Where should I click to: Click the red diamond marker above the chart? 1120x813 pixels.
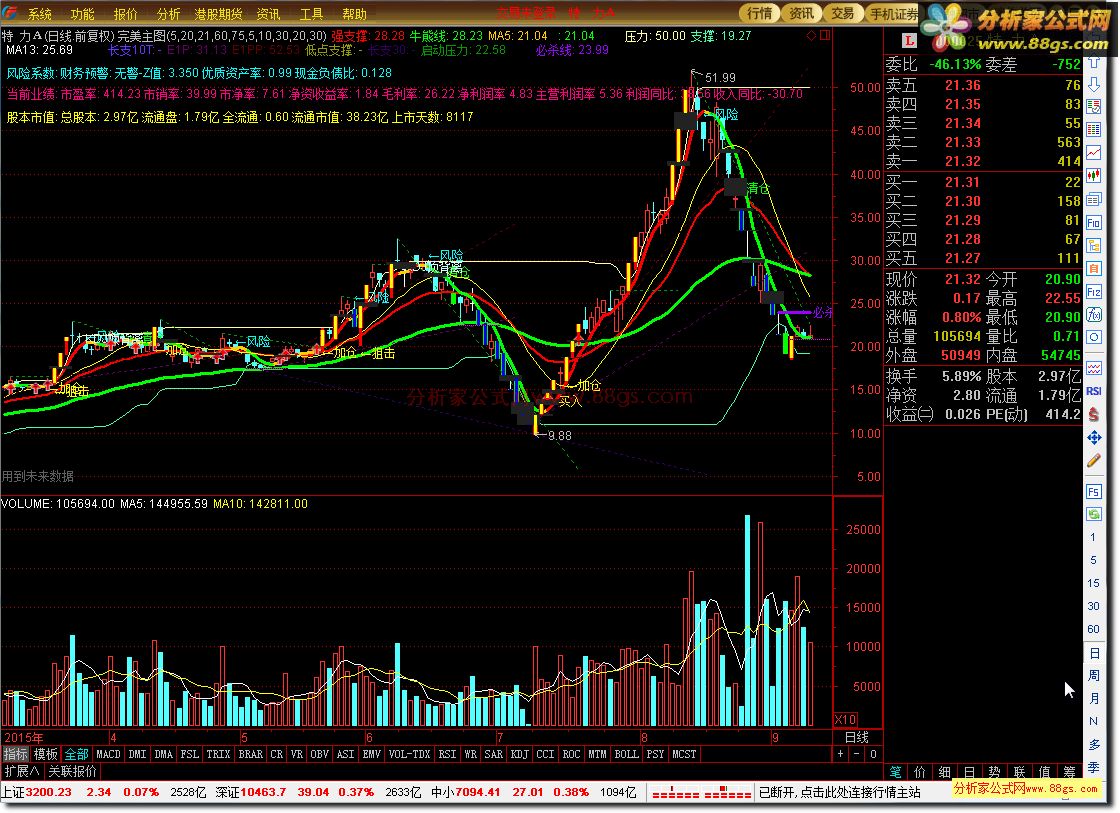(x=811, y=35)
